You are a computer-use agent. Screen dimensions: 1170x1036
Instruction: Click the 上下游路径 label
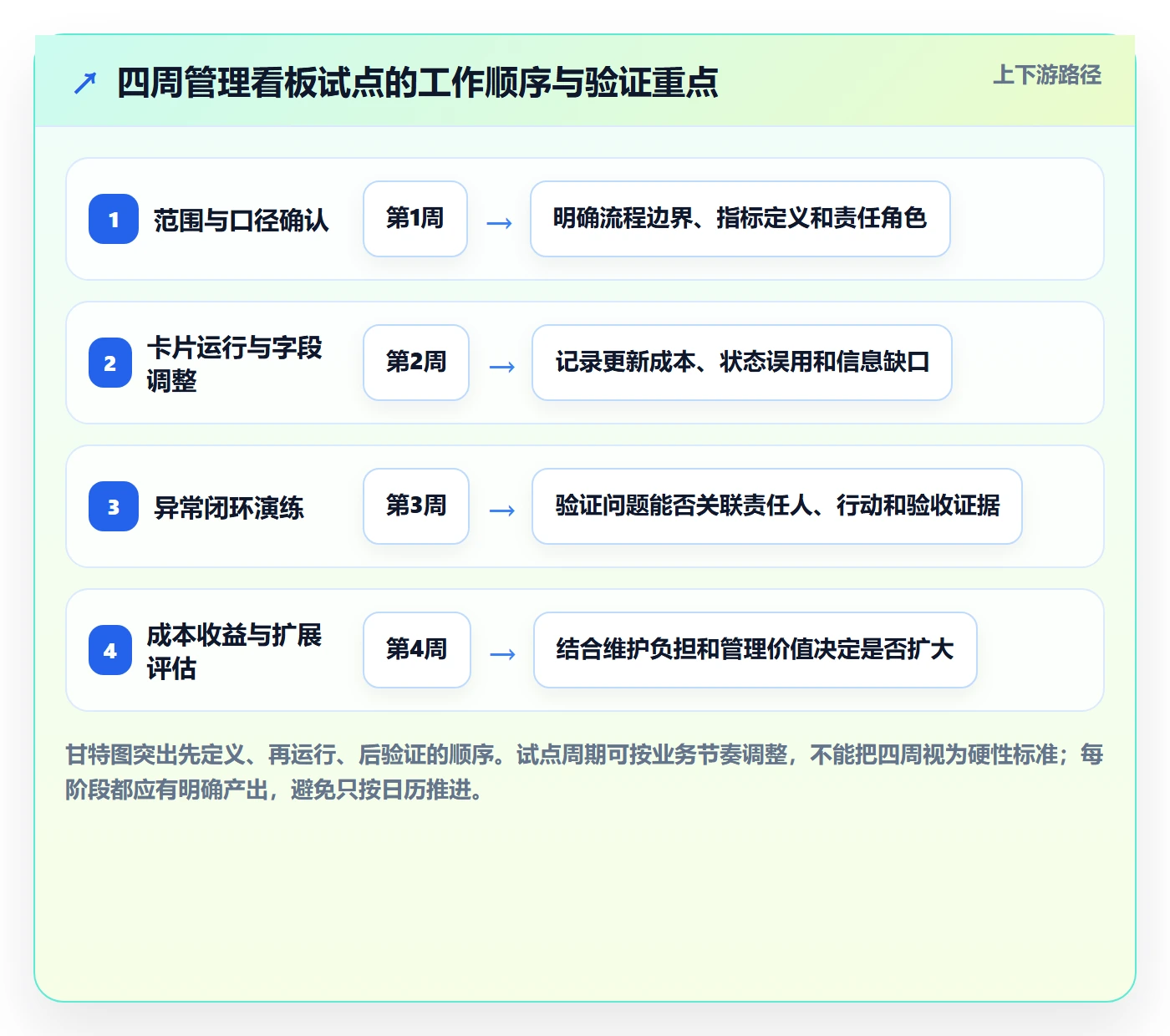1047,75
